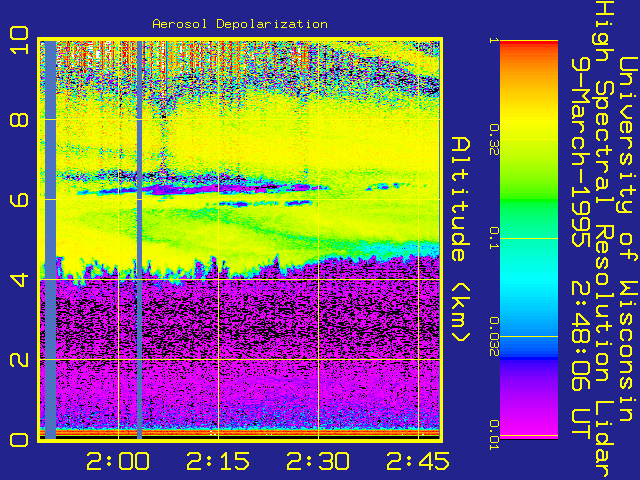Click the wide blue data-gap stripe before 2:00

(50, 240)
